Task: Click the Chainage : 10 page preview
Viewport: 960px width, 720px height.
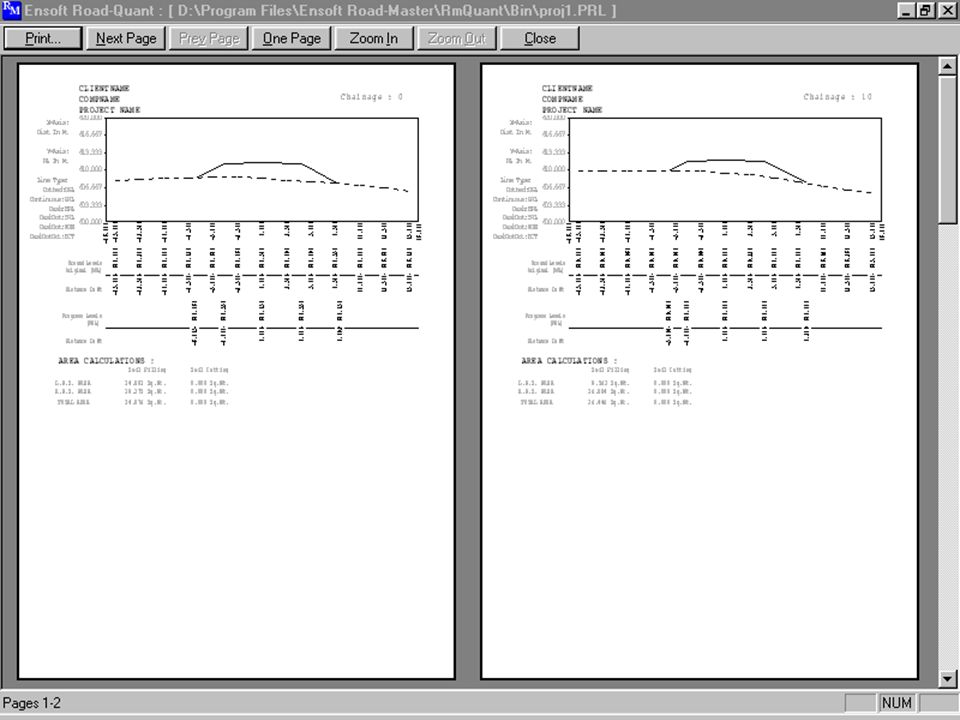Action: 700,372
